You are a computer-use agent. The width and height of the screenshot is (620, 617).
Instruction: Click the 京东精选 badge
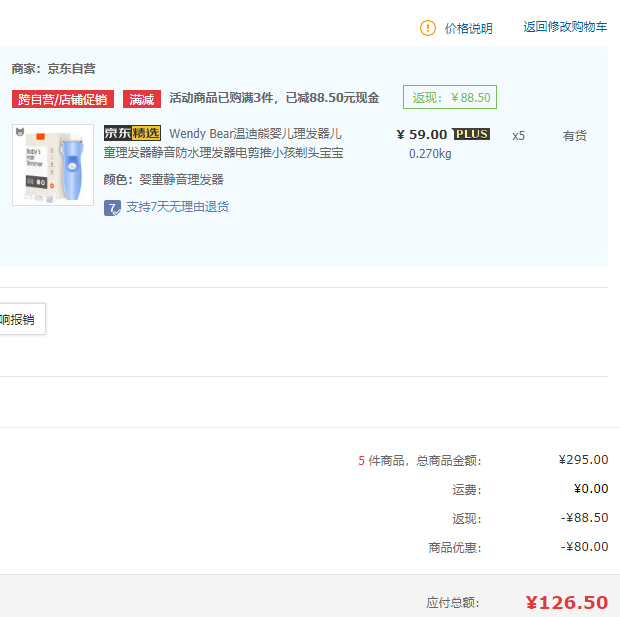coord(132,133)
